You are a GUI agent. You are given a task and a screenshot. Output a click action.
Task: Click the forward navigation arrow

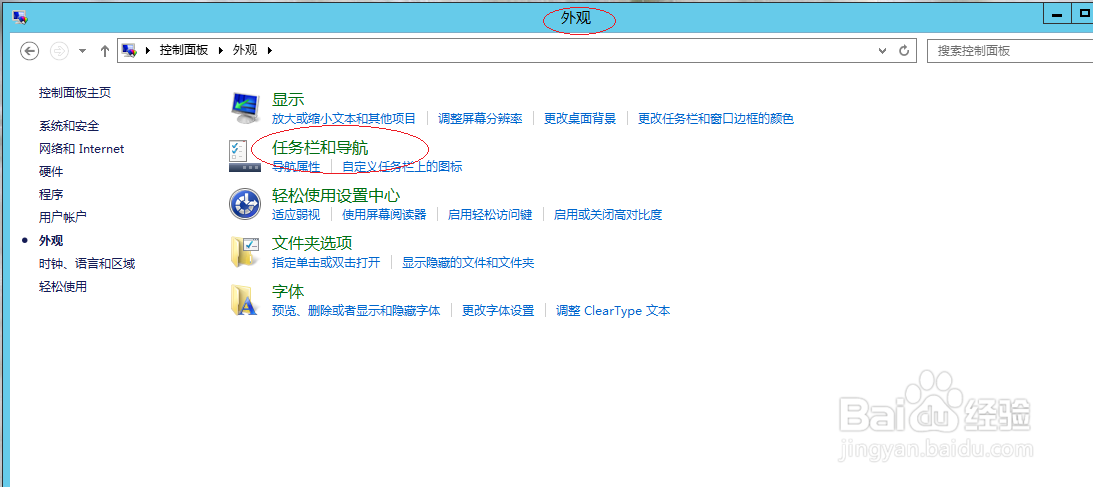click(x=60, y=51)
